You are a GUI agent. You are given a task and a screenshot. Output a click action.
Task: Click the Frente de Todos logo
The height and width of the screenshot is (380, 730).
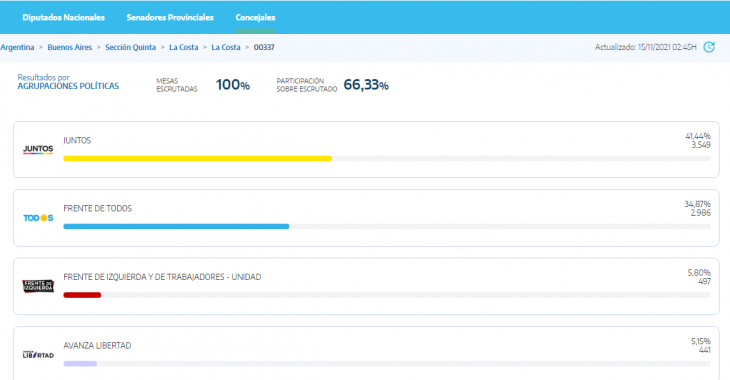38,218
